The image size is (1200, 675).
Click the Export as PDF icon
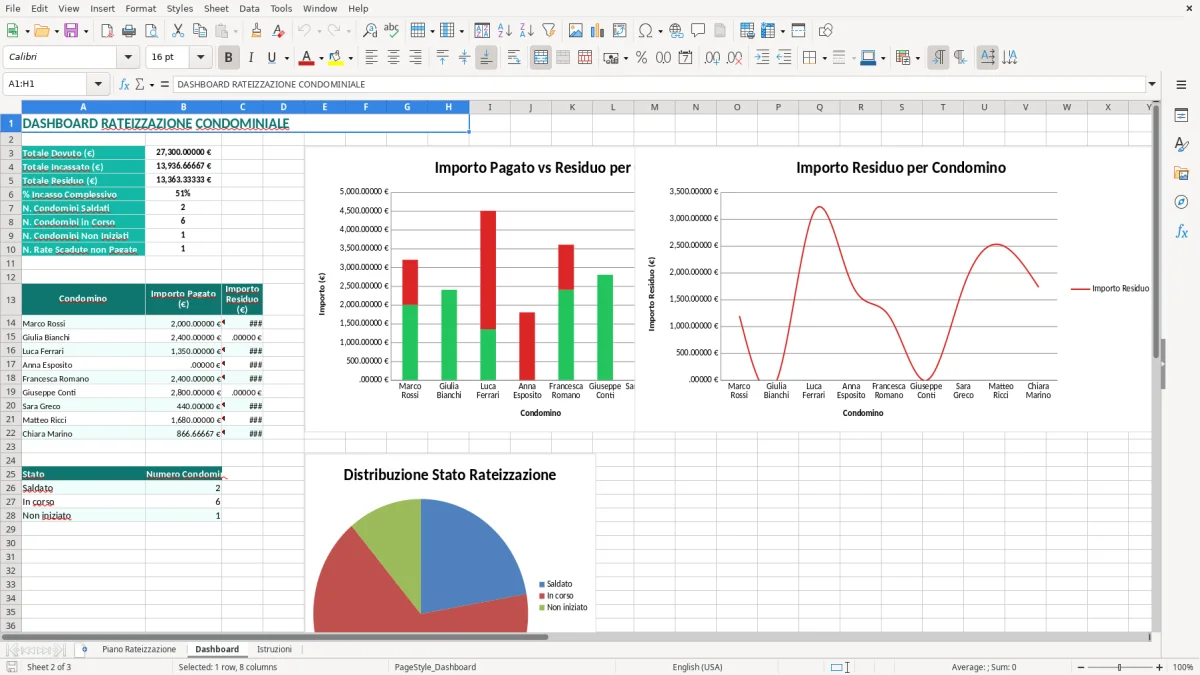click(x=107, y=31)
